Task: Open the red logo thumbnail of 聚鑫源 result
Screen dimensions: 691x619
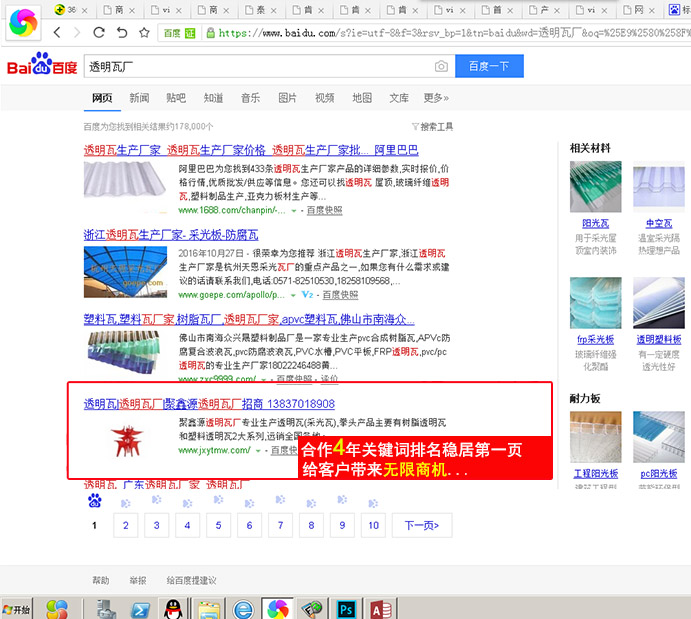Action: (127, 441)
